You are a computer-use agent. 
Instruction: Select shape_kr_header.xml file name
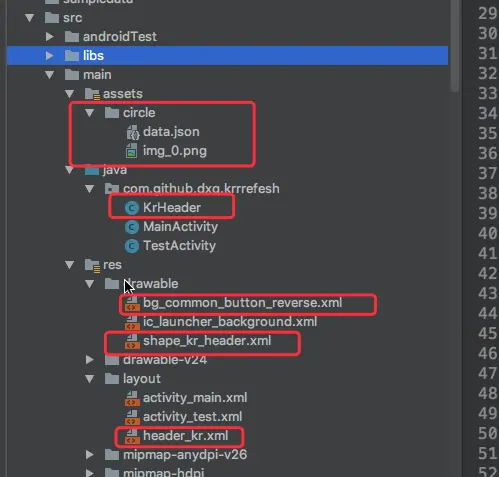pyautogui.click(x=207, y=341)
